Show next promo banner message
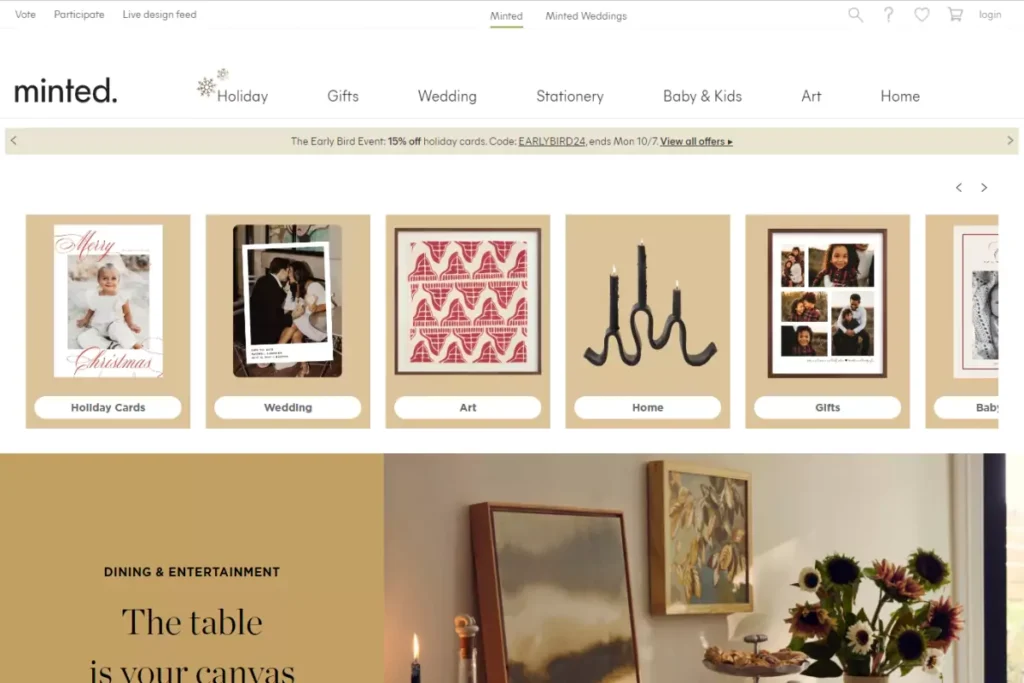This screenshot has height=683, width=1024. pyautogui.click(x=1010, y=140)
